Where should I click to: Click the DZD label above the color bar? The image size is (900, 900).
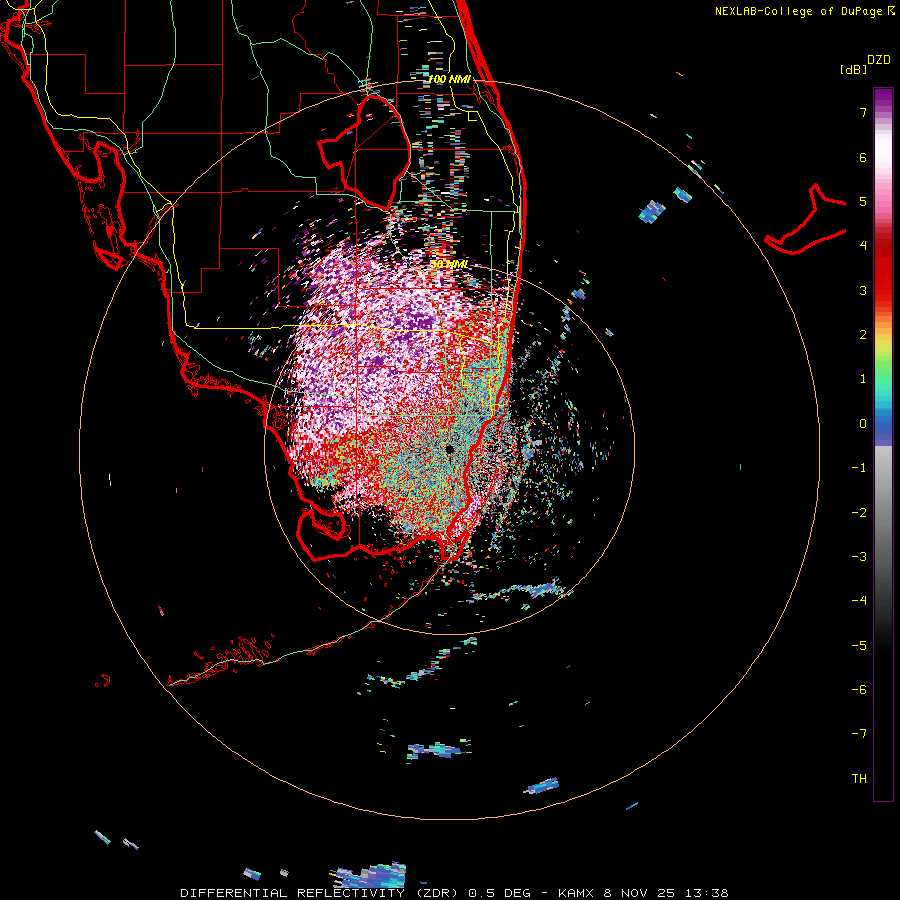coord(879,60)
